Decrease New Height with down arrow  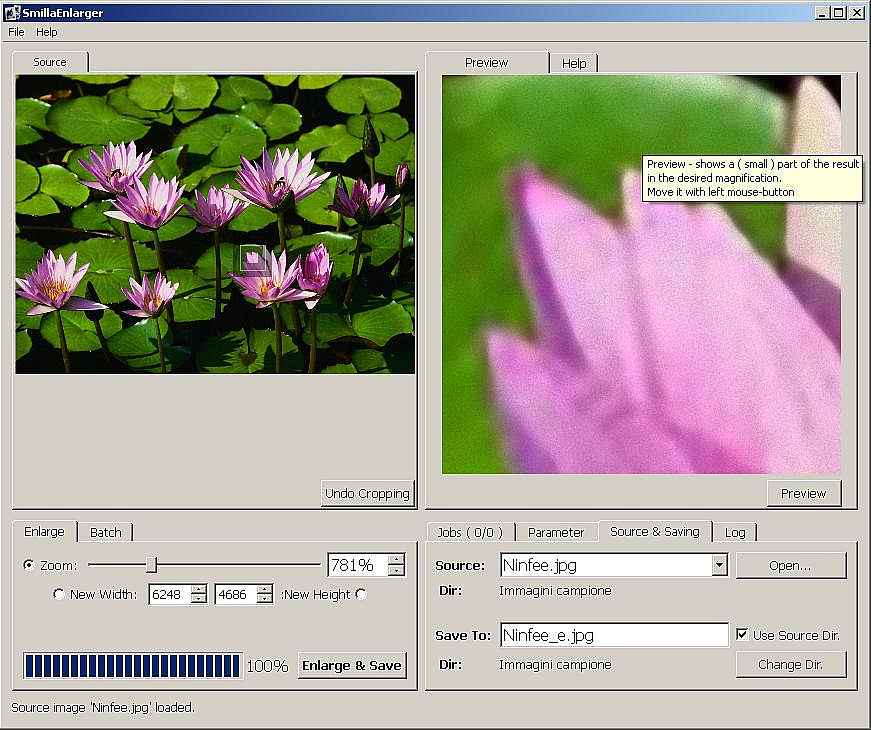[264, 599]
